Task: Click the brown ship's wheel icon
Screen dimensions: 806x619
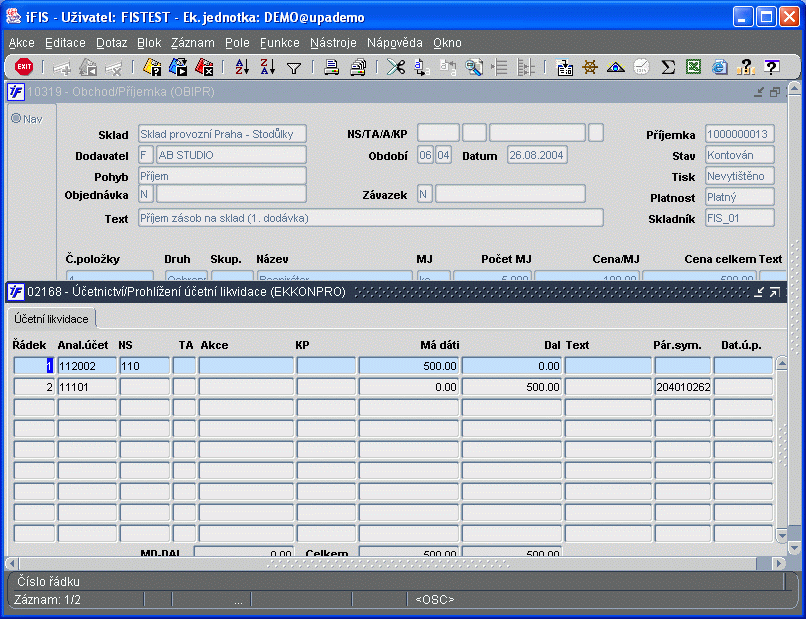Action: pyautogui.click(x=590, y=67)
